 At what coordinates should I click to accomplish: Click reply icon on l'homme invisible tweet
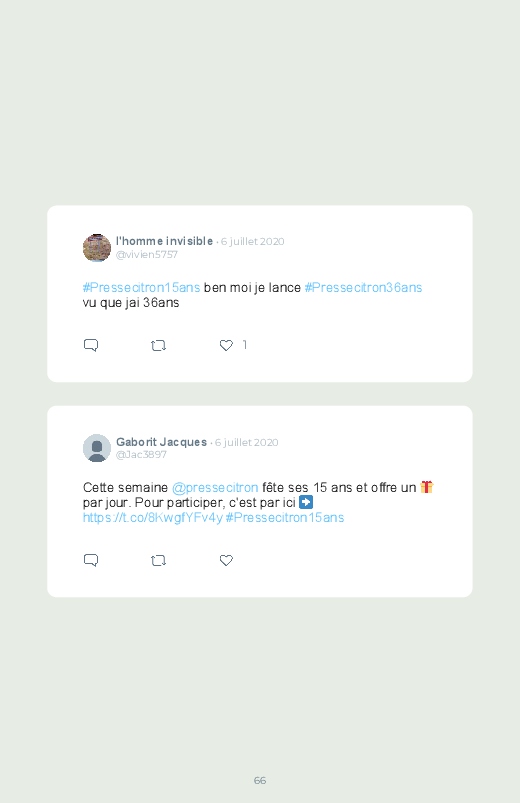[x=91, y=345]
